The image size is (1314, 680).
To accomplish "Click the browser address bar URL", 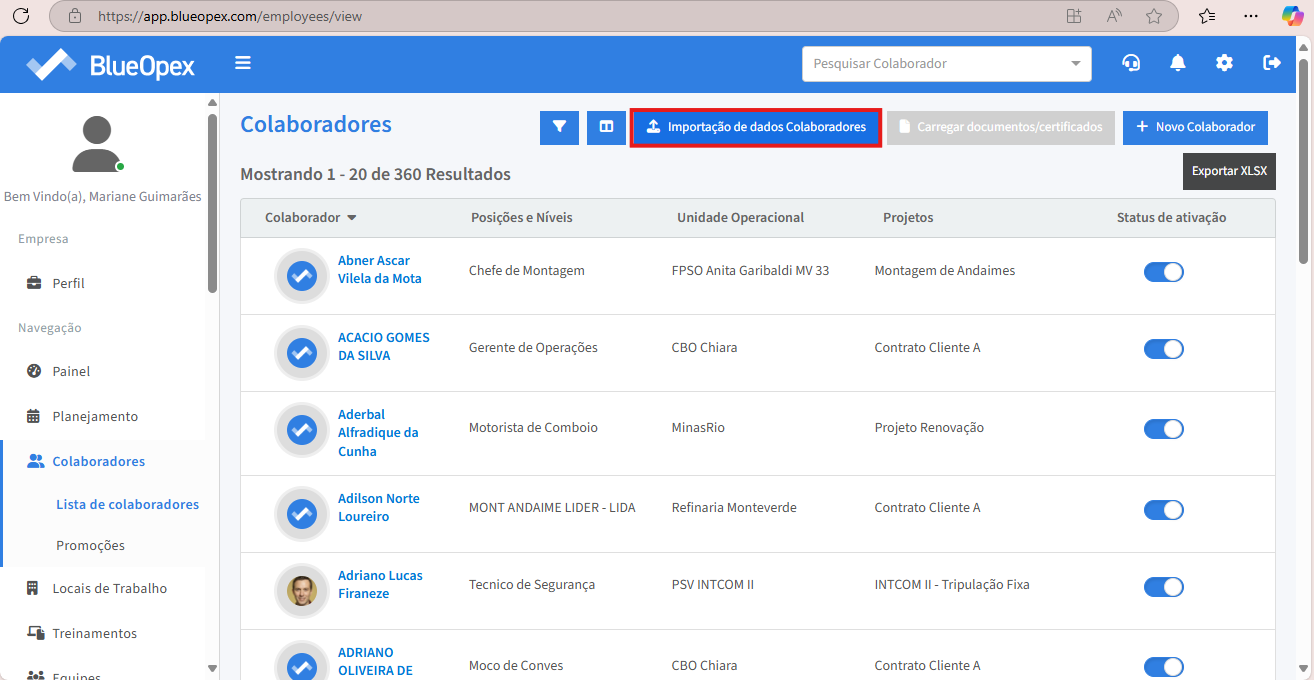I will tap(230, 16).
